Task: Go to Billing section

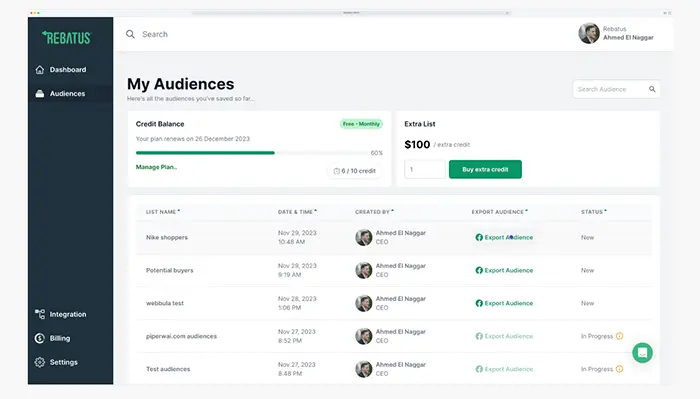Action: [60, 338]
